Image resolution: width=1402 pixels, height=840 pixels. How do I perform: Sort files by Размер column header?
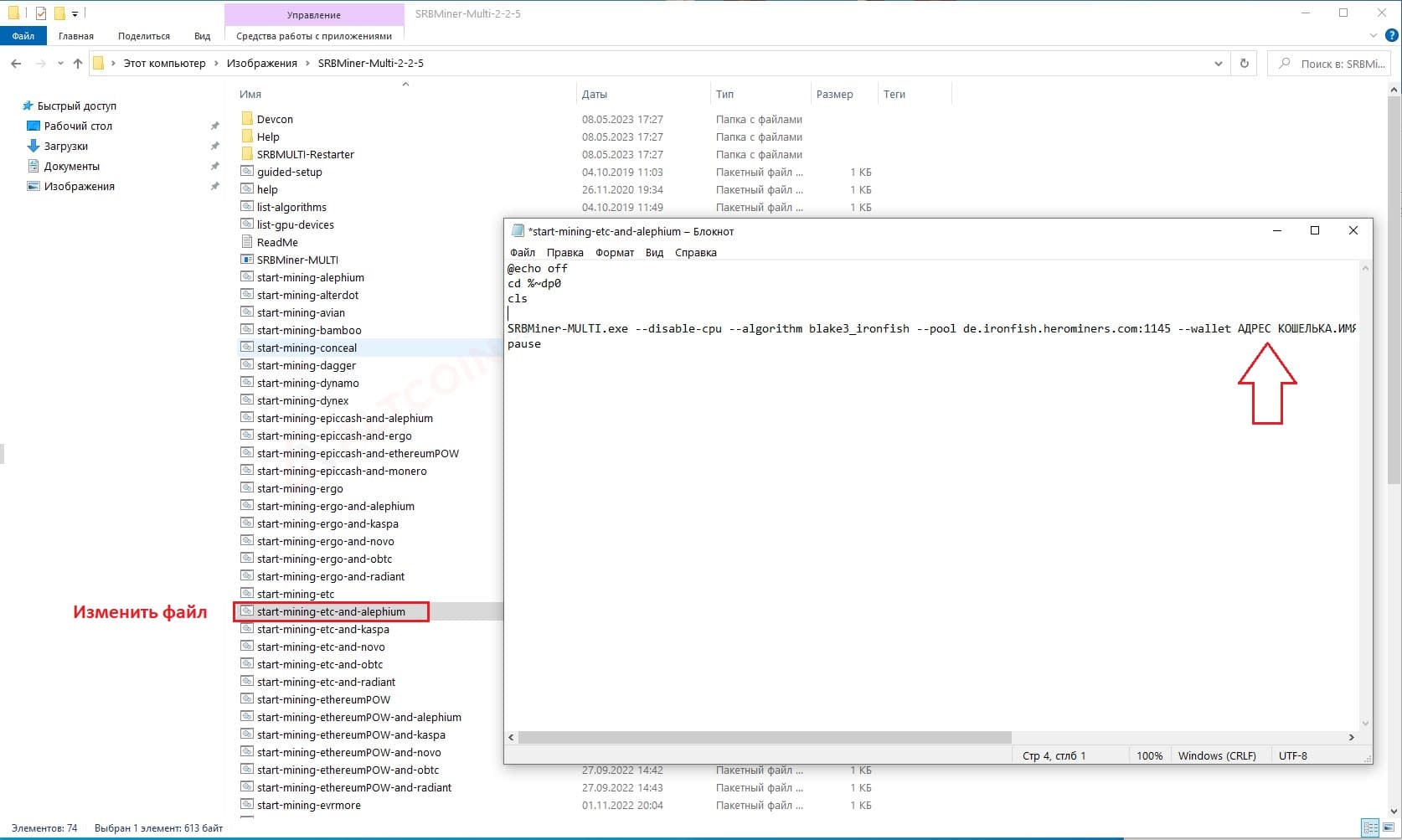835,94
